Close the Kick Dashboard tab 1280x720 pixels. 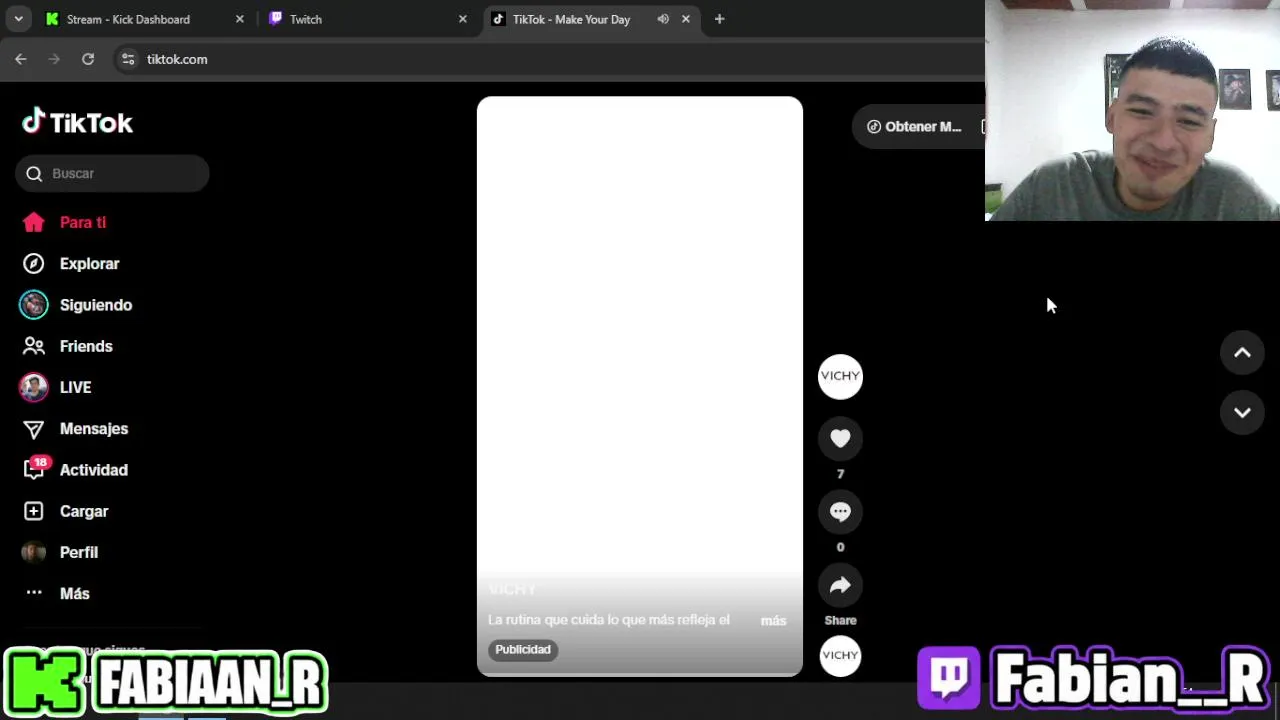click(239, 19)
